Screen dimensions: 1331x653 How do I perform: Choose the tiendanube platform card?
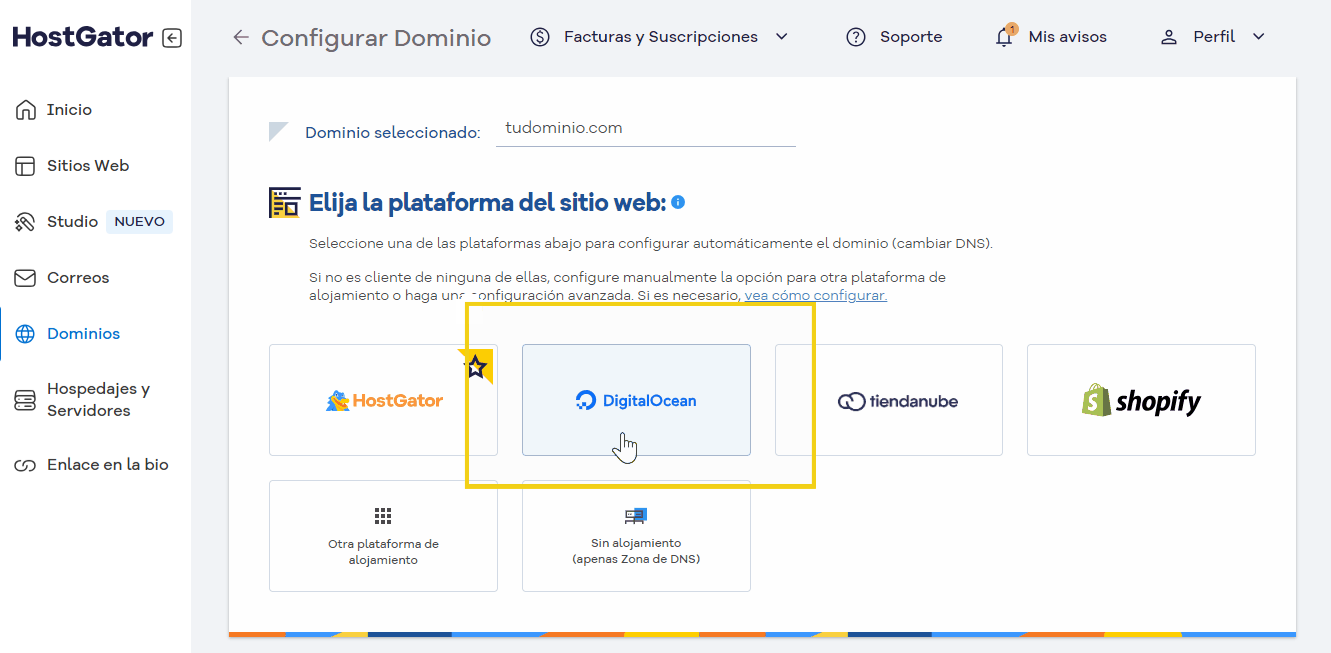889,400
